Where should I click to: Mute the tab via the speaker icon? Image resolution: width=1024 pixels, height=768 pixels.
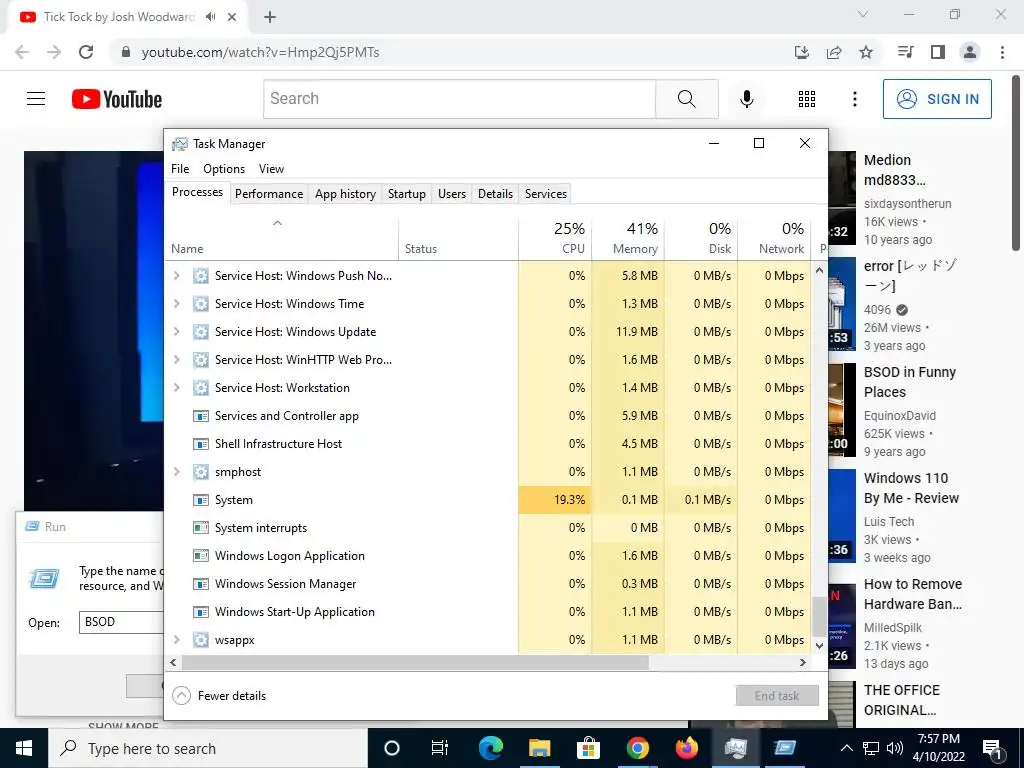click(x=210, y=17)
